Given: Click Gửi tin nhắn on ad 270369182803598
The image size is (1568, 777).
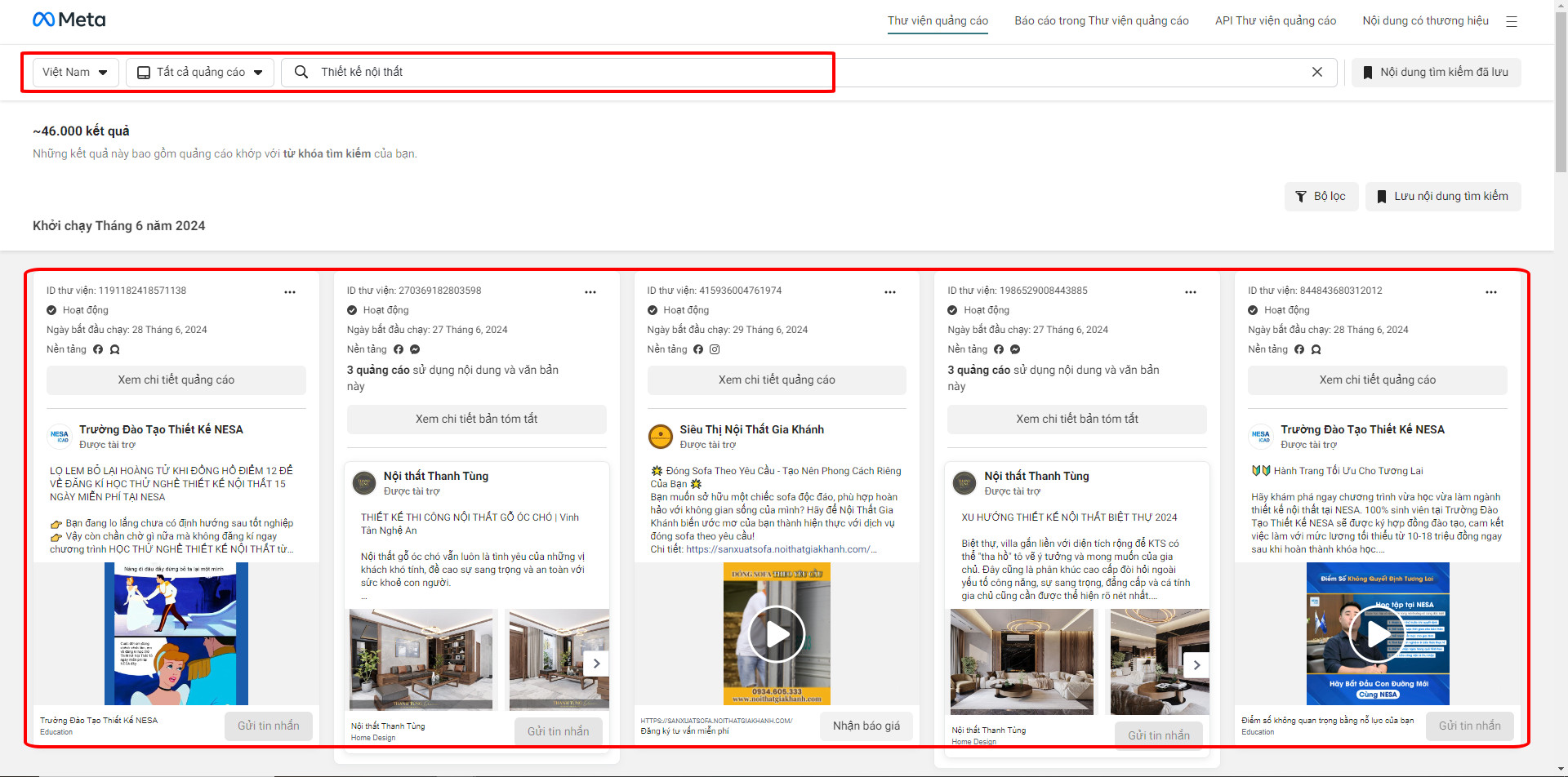Looking at the screenshot, I should click(x=558, y=731).
